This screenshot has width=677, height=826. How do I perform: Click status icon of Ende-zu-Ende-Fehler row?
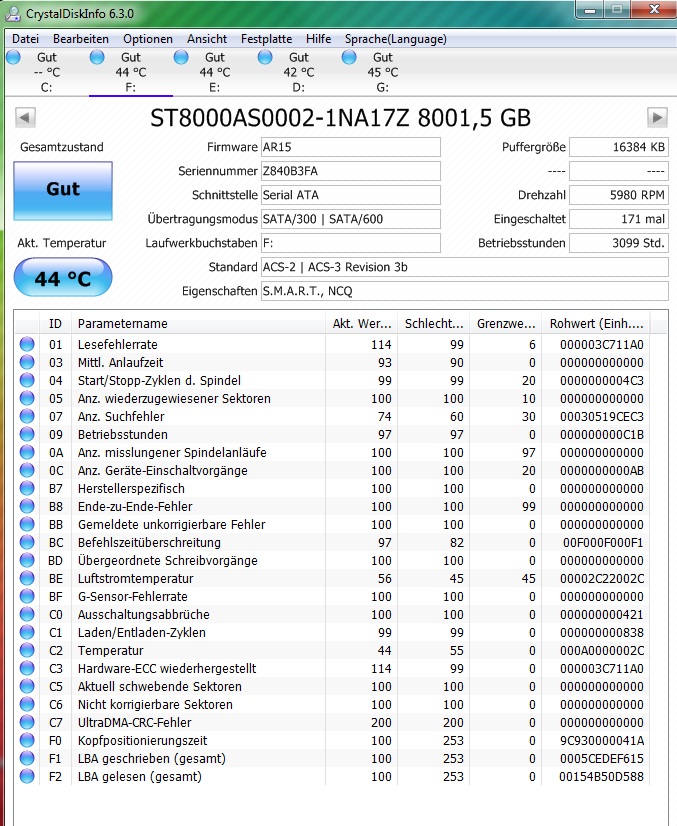tap(27, 506)
